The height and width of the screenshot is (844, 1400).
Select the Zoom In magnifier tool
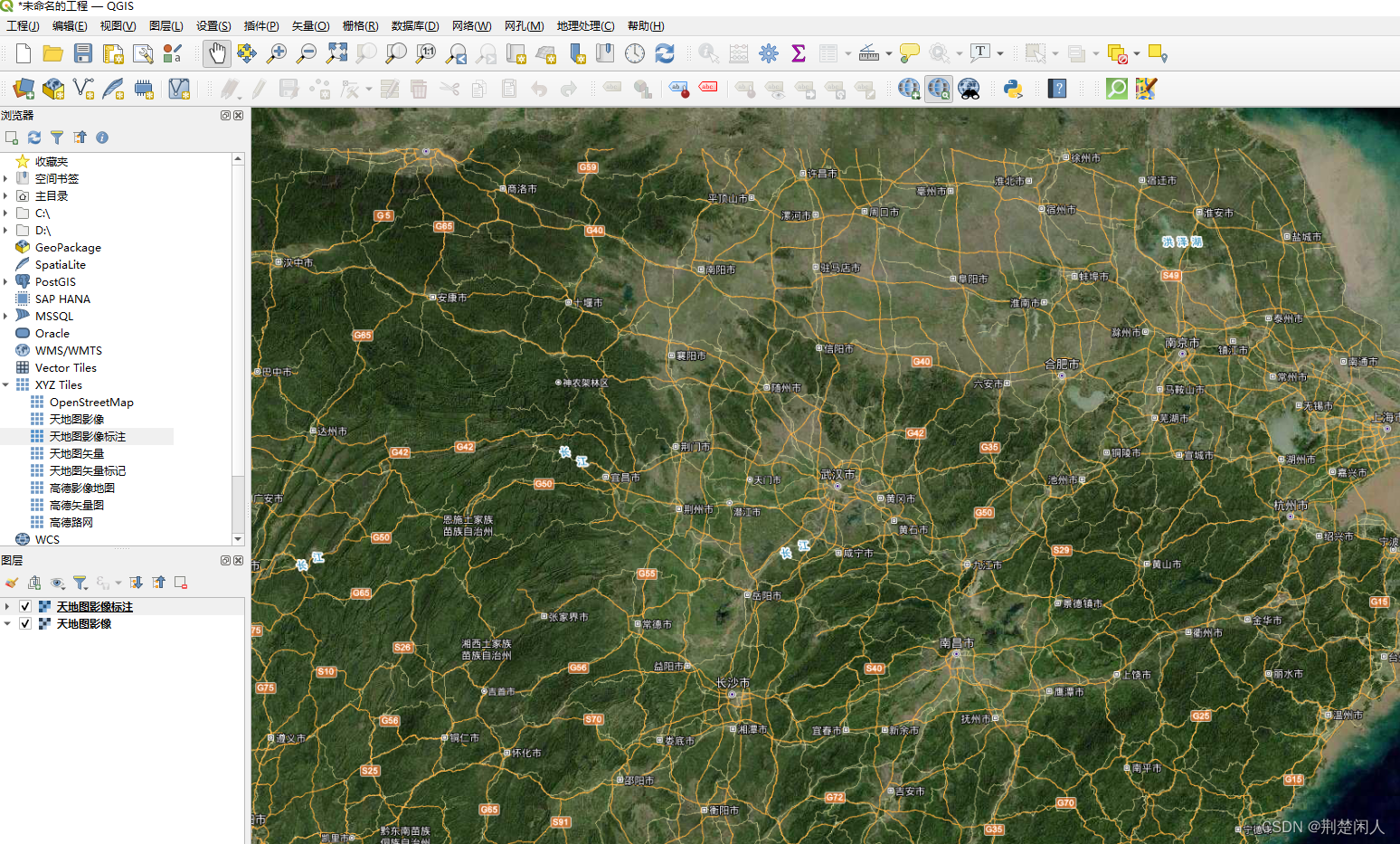pos(277,54)
